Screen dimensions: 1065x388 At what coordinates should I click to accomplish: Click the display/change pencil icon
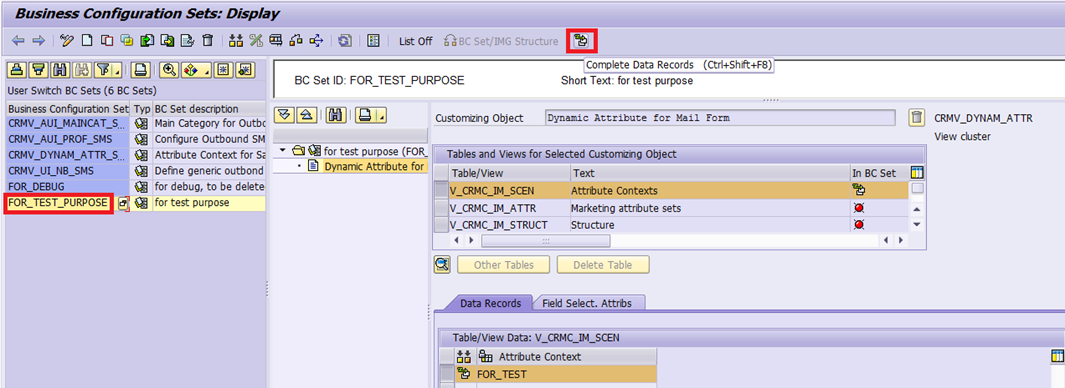click(67, 41)
